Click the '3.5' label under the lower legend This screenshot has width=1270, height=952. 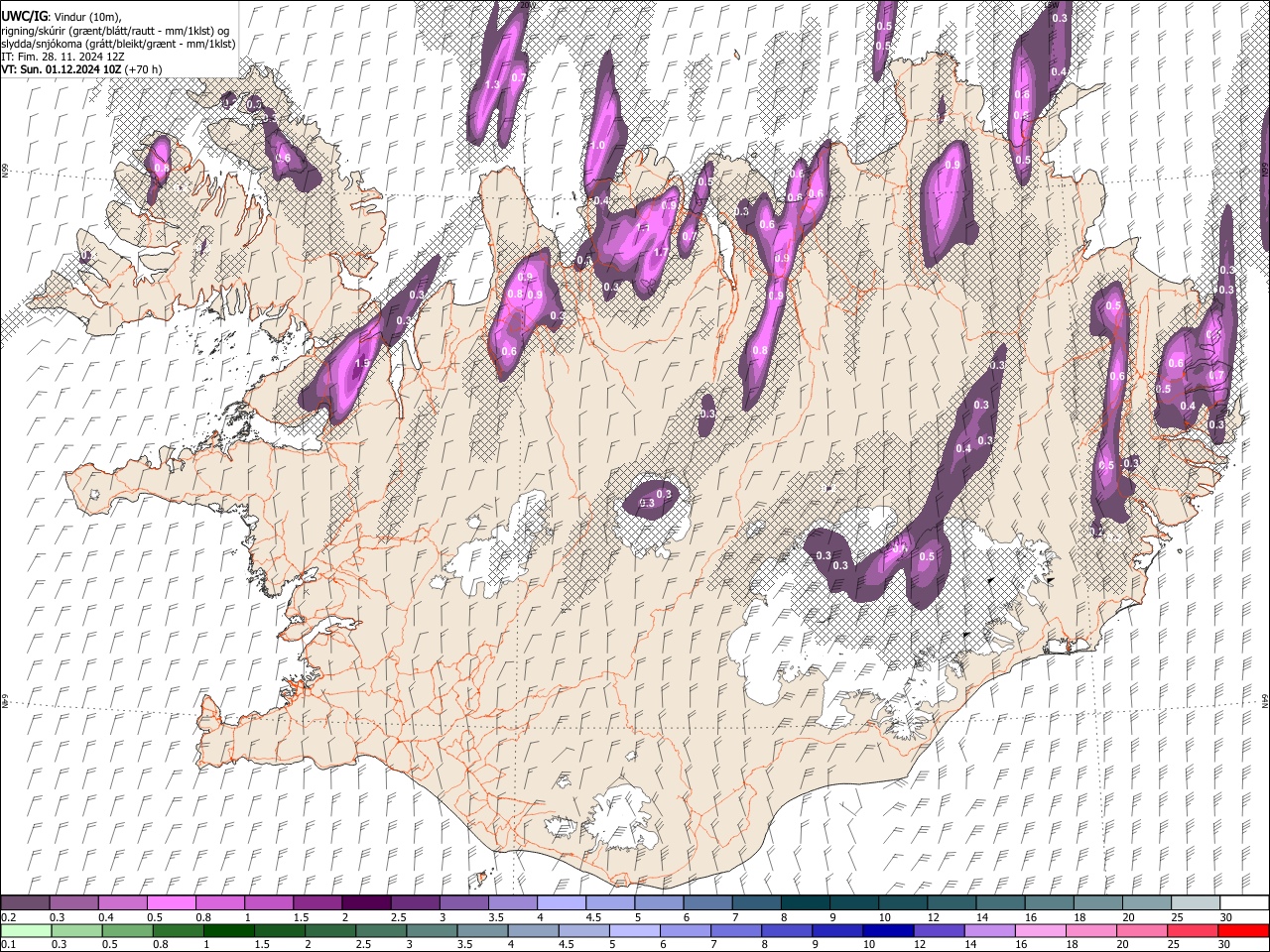point(465,944)
